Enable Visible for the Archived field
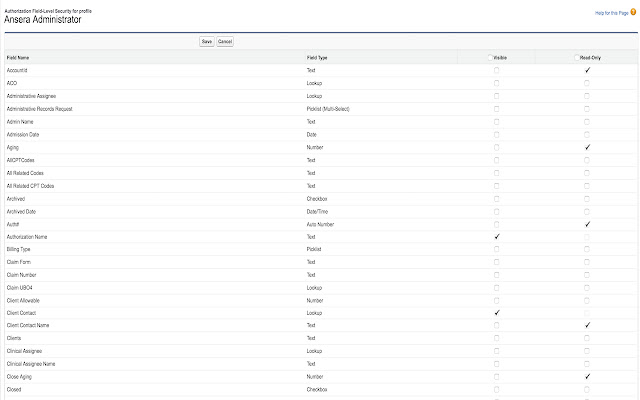Viewport: 640px width, 400px height. point(496,199)
